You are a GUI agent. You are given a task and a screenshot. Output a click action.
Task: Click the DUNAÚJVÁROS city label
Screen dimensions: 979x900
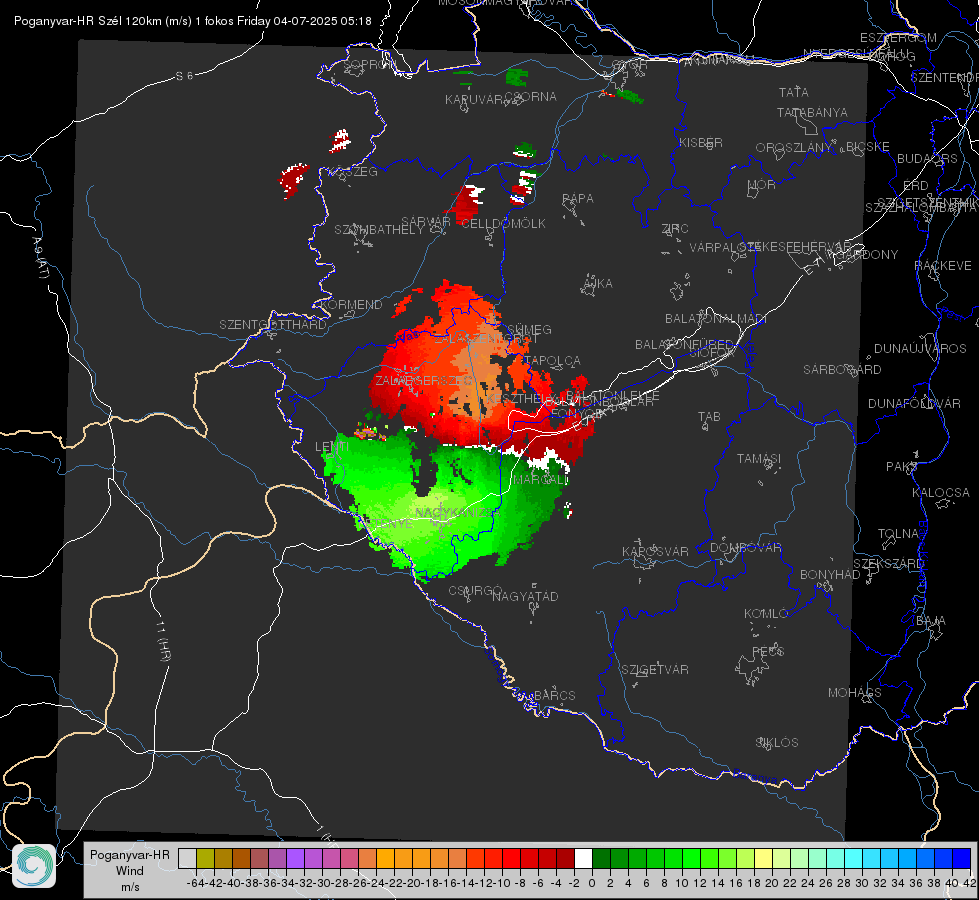[920, 349]
